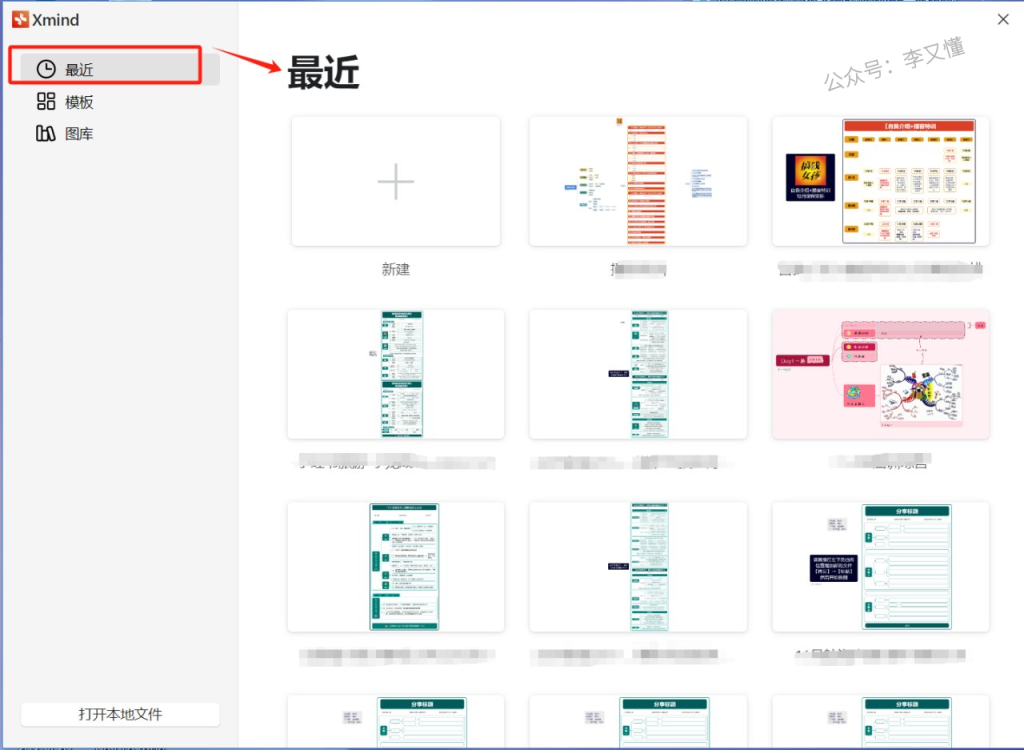Click the 新建 label under the blank card
Viewport: 1024px width, 750px height.
[x=396, y=269]
